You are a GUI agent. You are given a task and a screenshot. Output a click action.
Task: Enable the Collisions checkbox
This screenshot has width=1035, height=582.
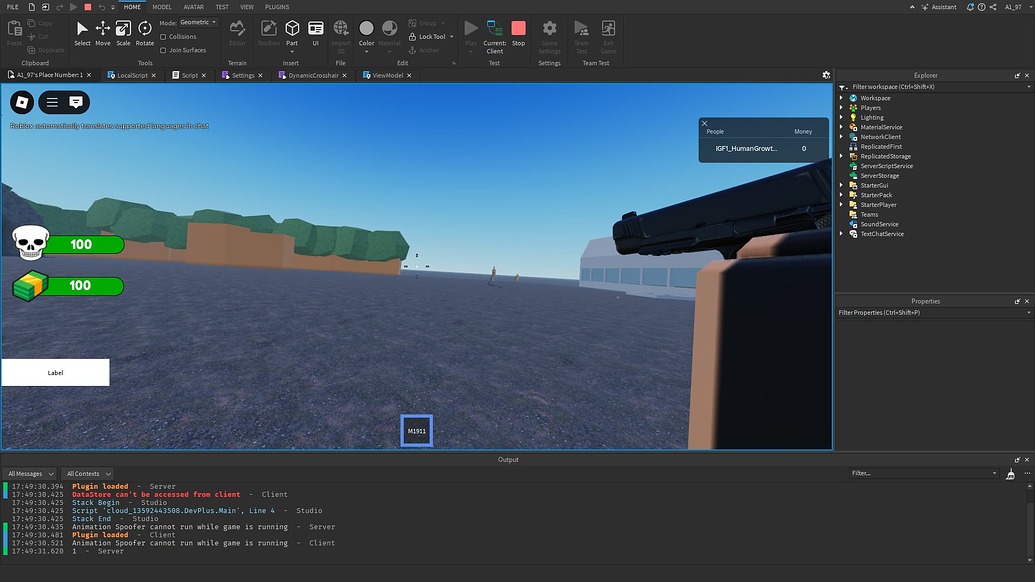163,37
